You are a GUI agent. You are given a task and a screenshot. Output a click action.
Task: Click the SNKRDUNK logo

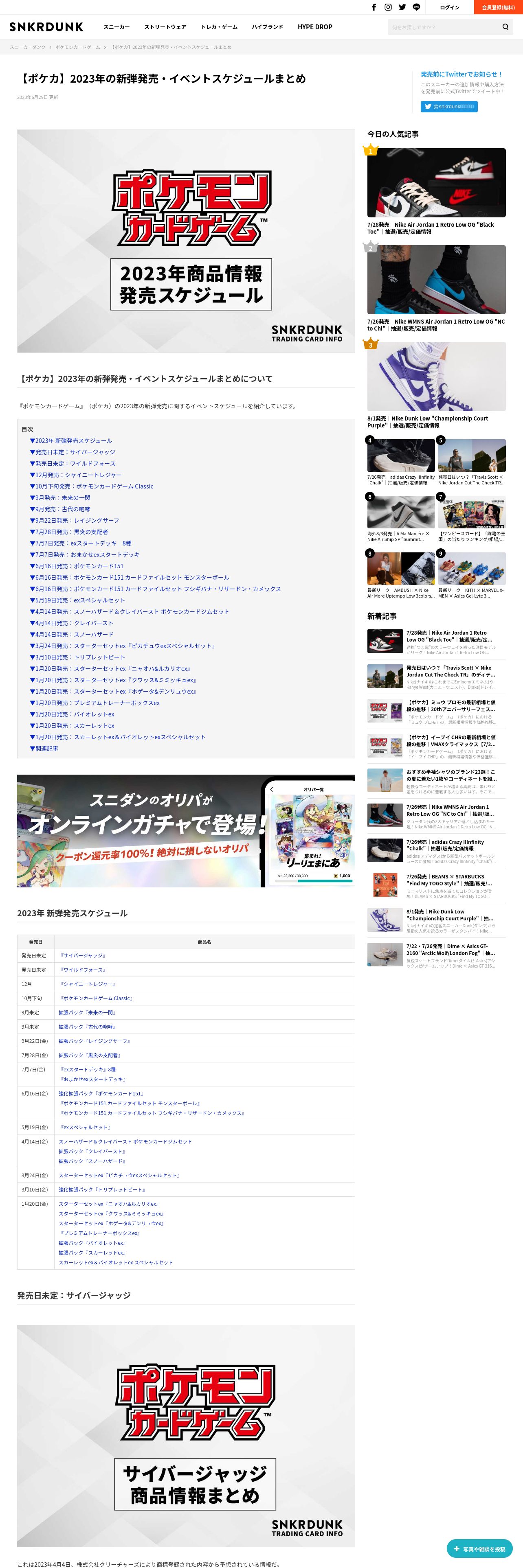coord(46,27)
